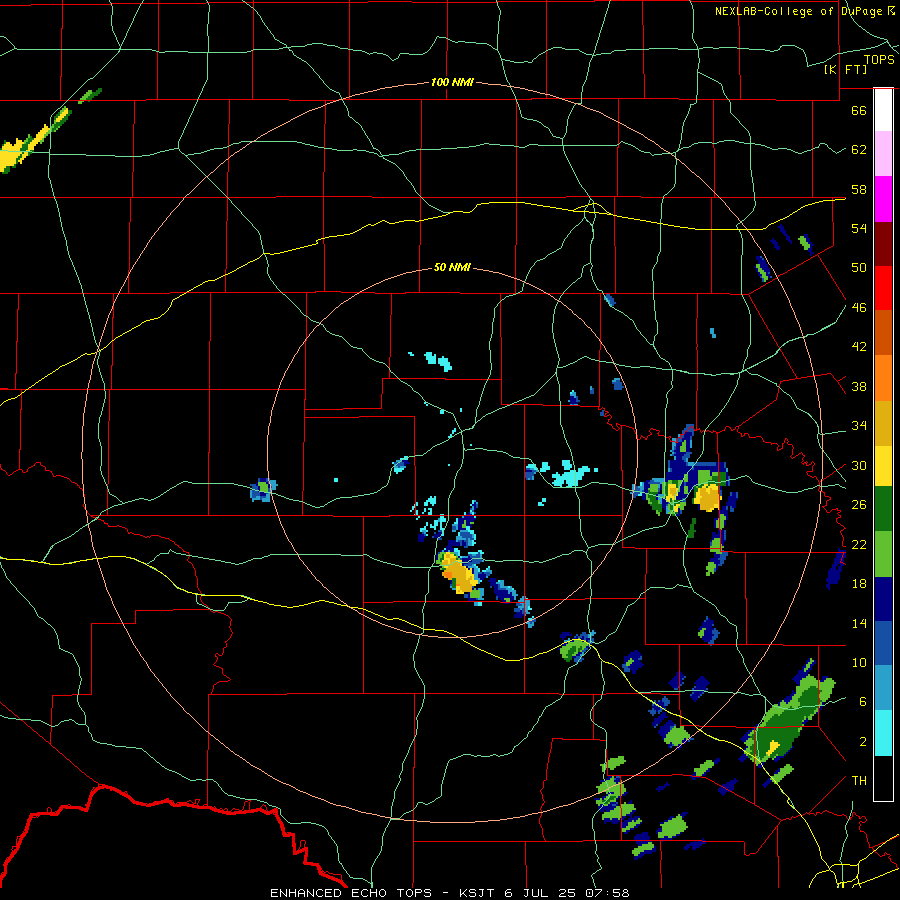The image size is (900, 900).
Task: Click the 34 value on the legend scale
Action: pyautogui.click(x=859, y=426)
